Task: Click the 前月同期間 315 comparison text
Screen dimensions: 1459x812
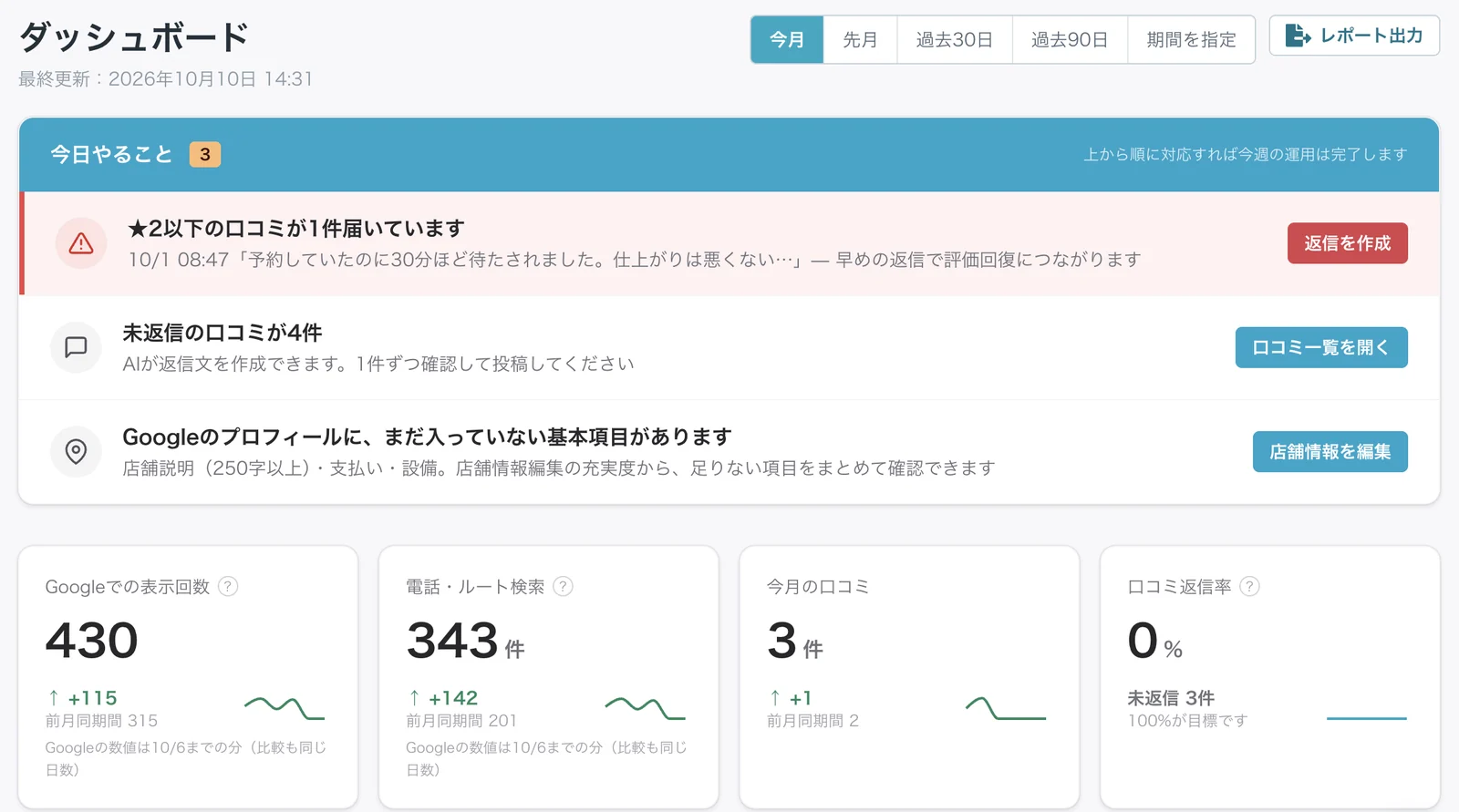Action: (101, 721)
